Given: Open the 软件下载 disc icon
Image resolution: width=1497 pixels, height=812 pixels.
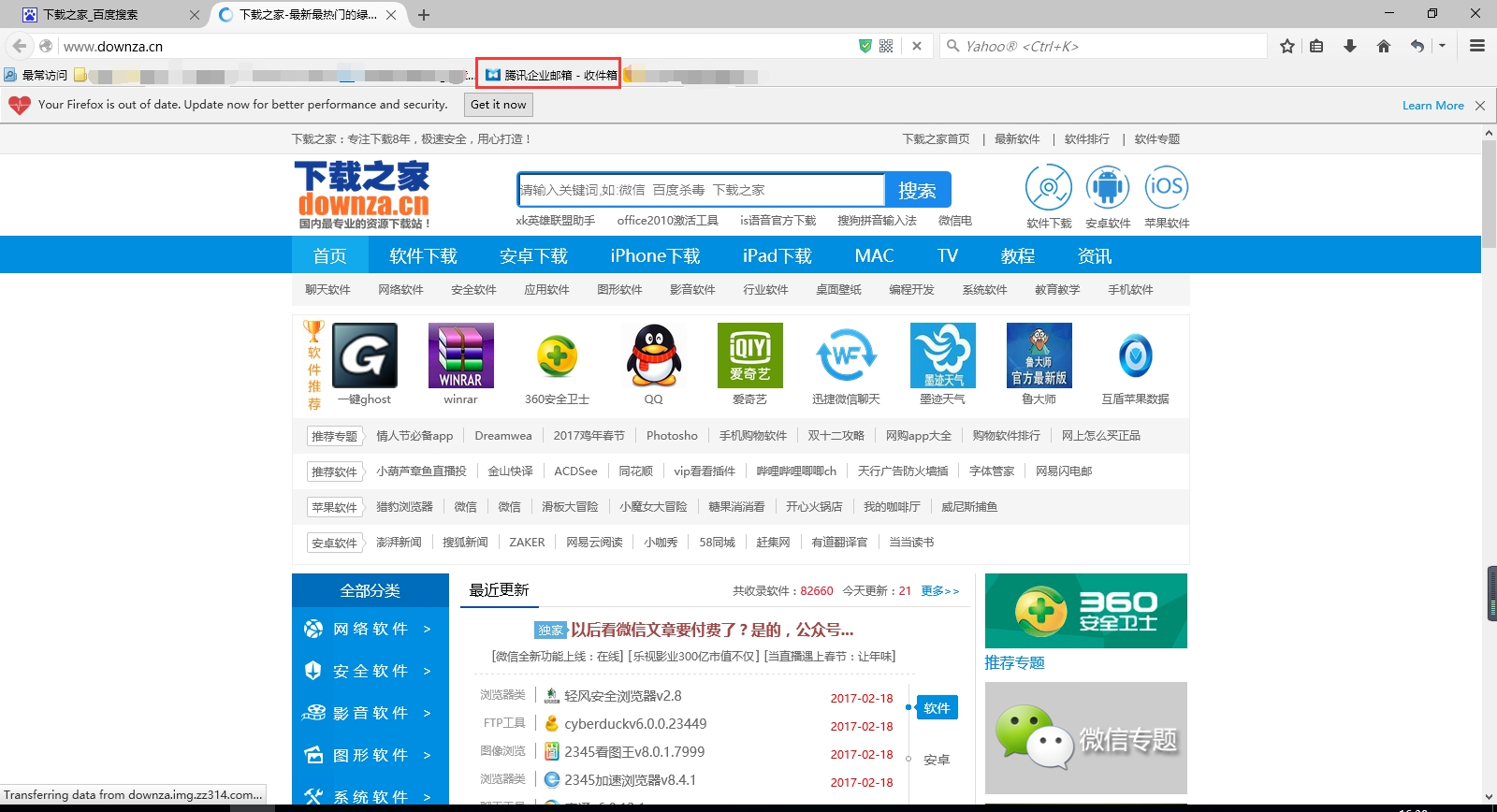Looking at the screenshot, I should [x=1049, y=187].
